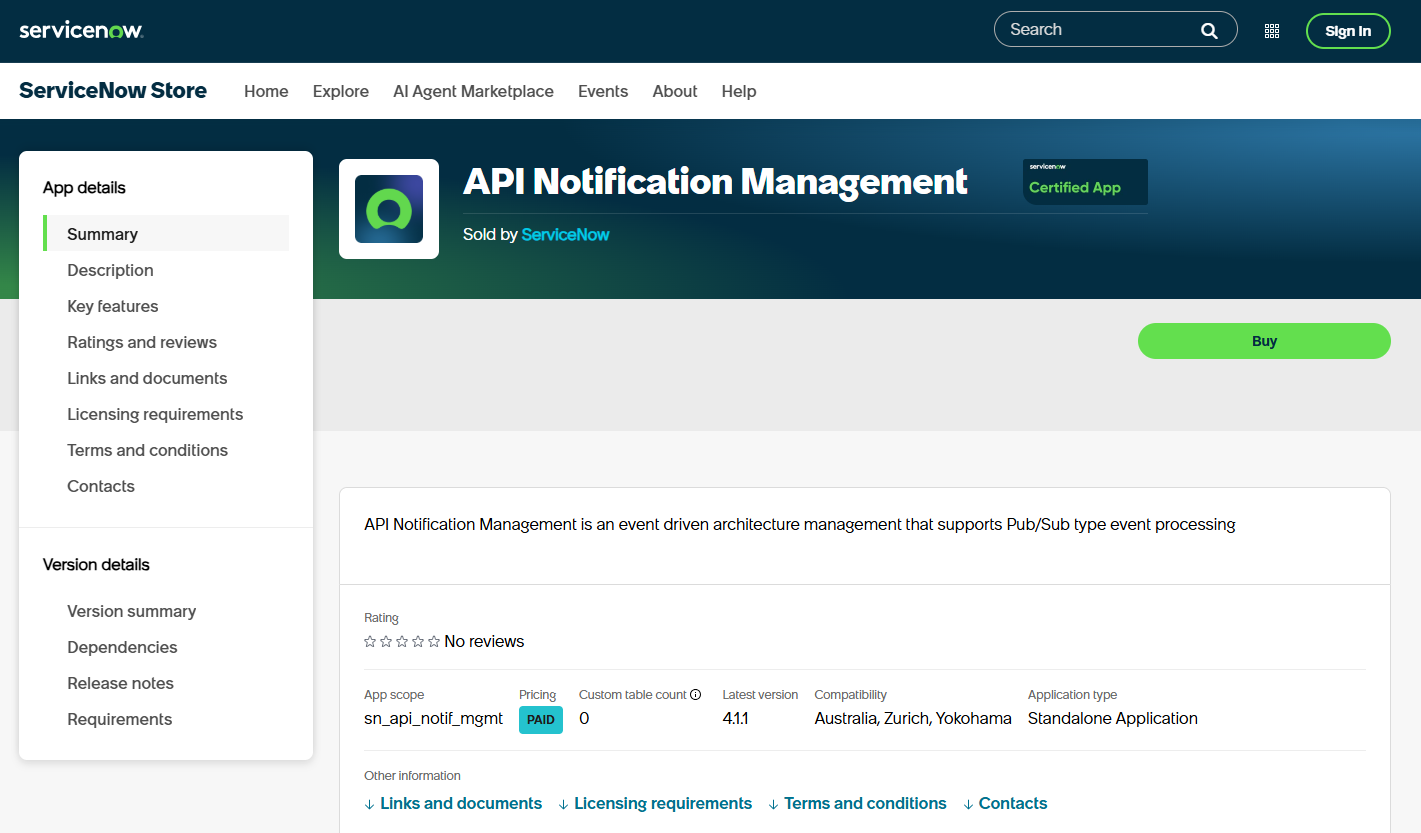Viewport: 1421px width, 833px height.
Task: Click the latest version value 4.1.1
Action: (736, 718)
